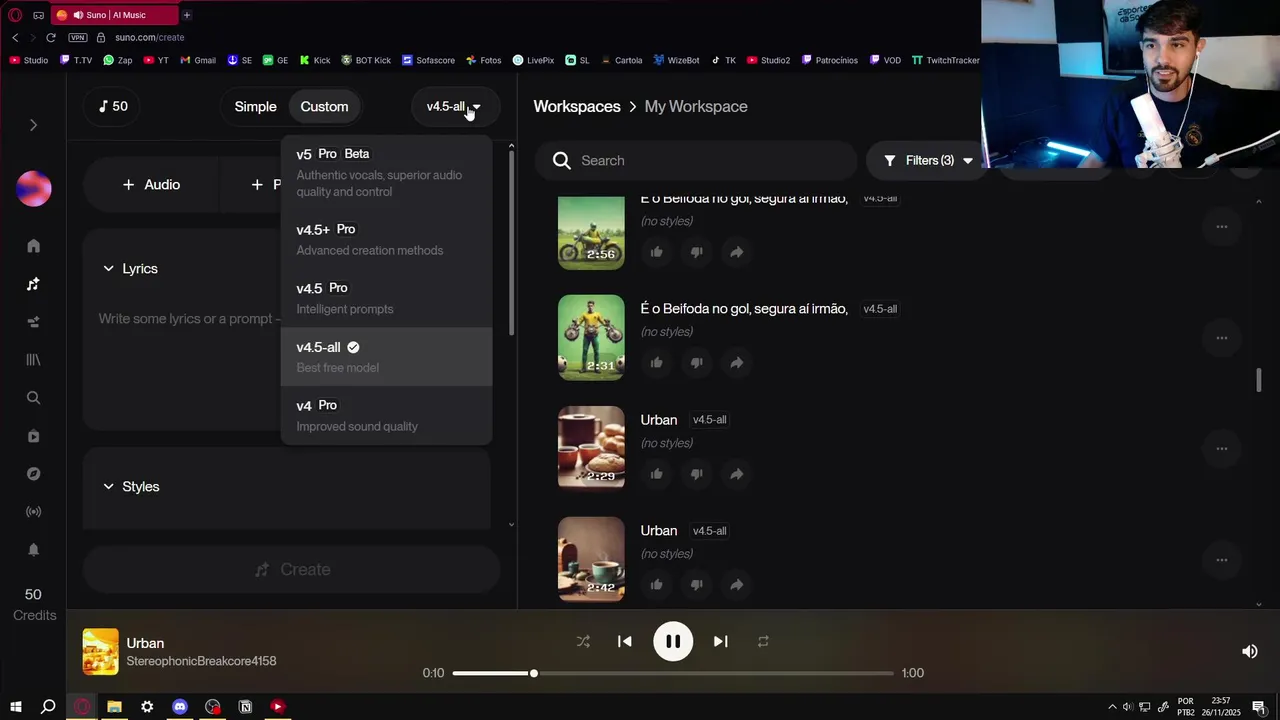Expand the collapsed left sidebar arrow
The height and width of the screenshot is (720, 1280).
coord(33,125)
